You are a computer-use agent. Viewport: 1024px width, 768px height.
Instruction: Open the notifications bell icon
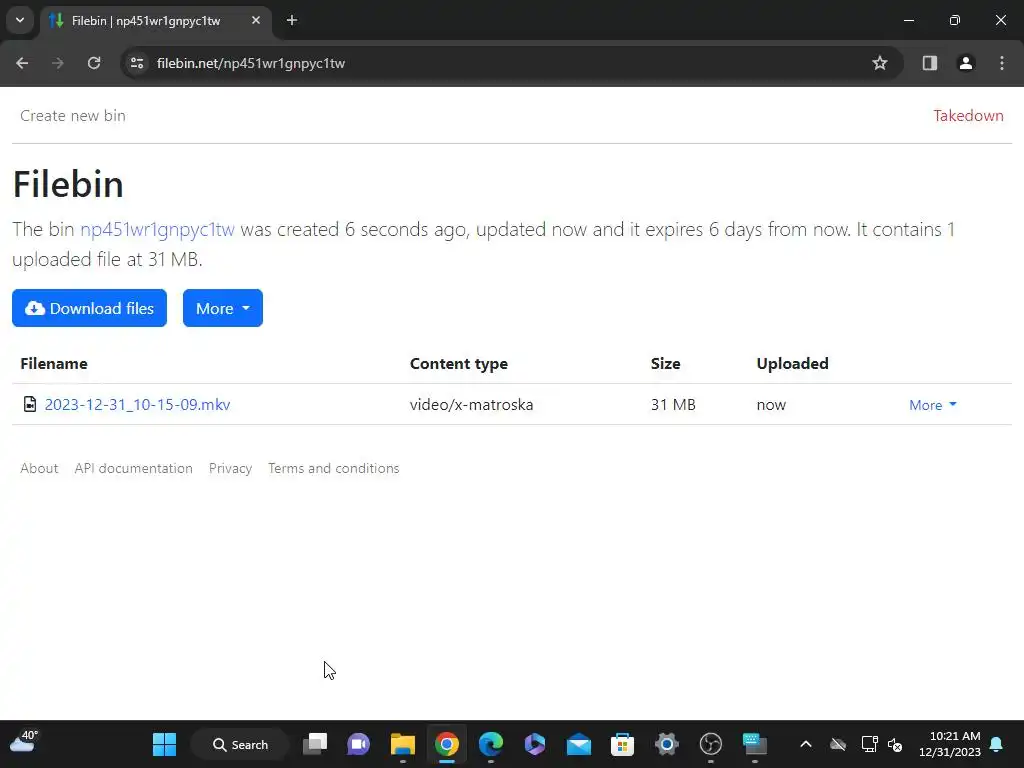997,744
